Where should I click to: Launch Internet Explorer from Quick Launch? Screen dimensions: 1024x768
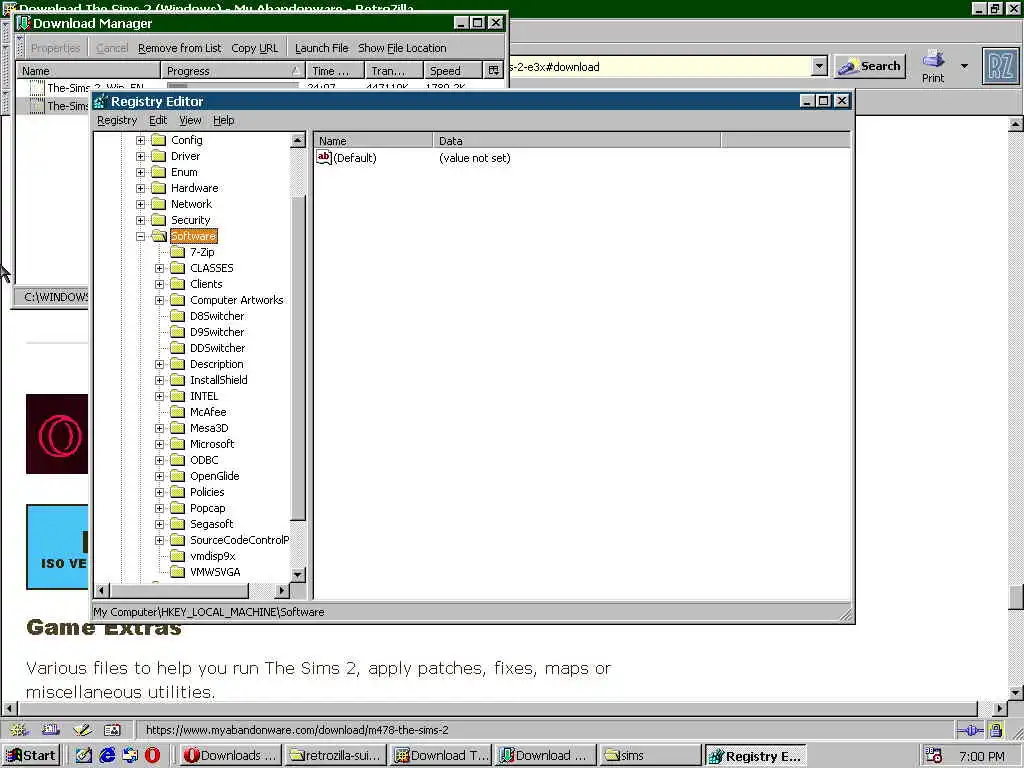click(107, 756)
